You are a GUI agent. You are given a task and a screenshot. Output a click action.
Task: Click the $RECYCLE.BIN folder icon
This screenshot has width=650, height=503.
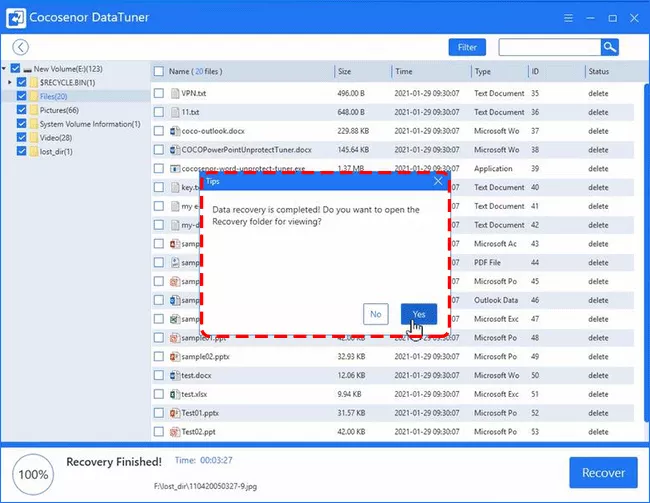tap(34, 83)
